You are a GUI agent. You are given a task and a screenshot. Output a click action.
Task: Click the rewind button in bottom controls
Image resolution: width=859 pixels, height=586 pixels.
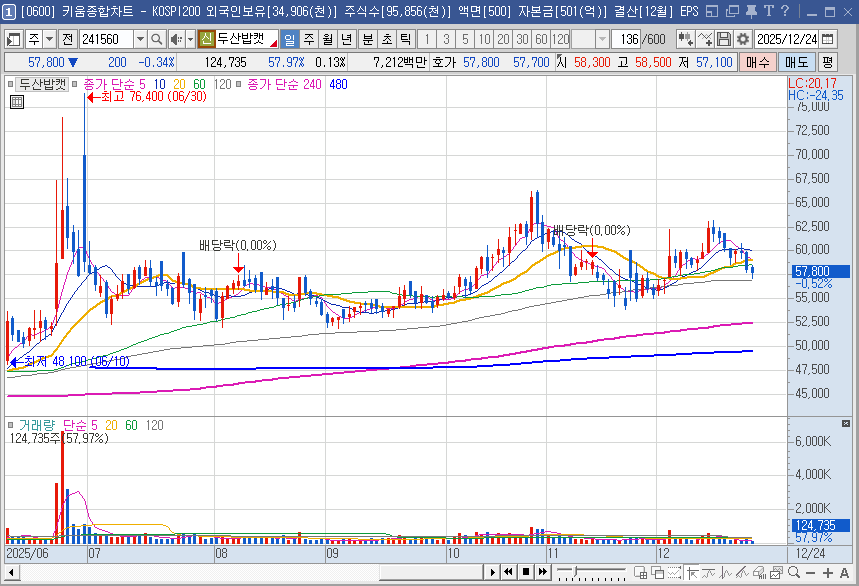point(508,572)
